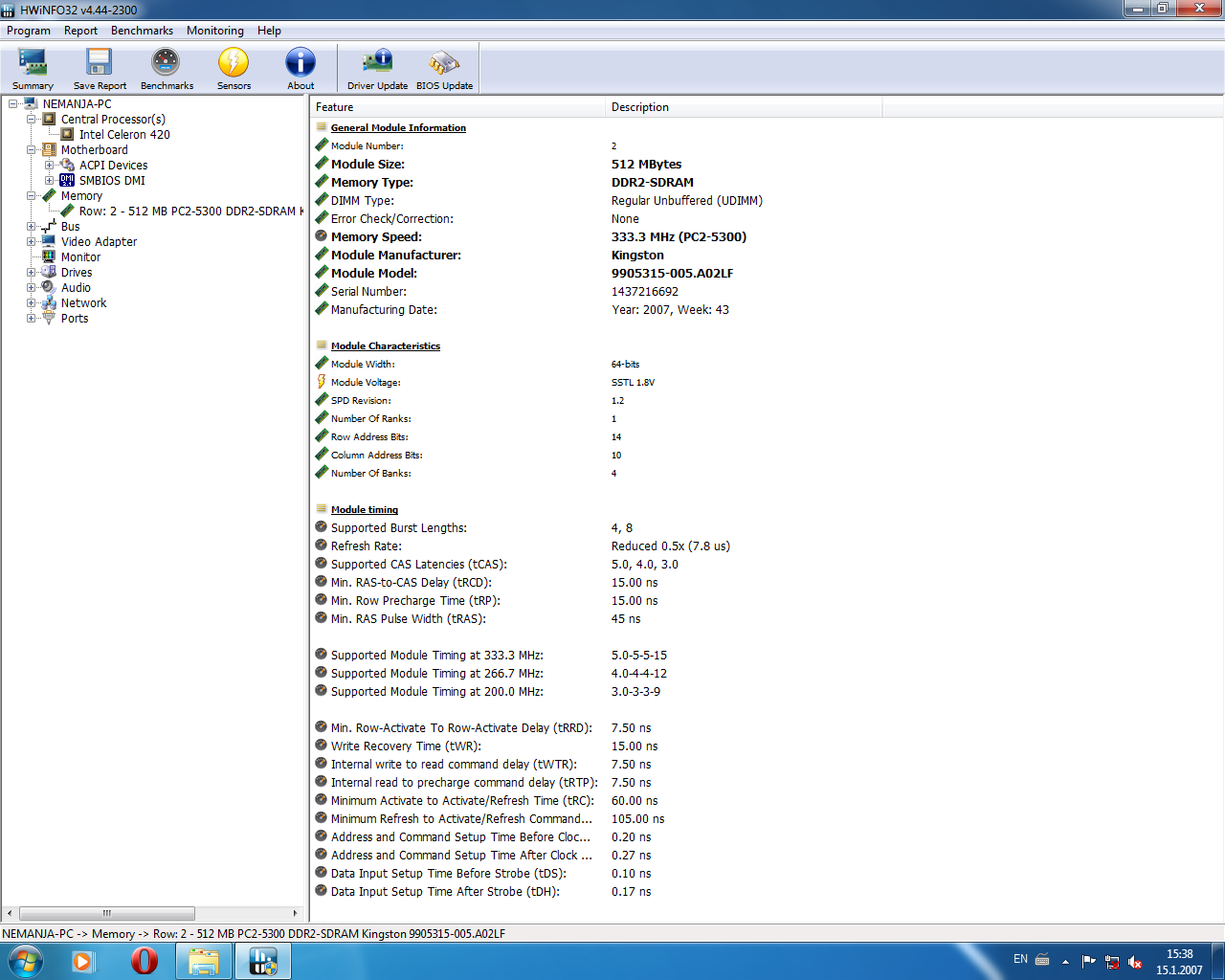Show hidden tray icons arrow
This screenshot has width=1225, height=980.
tap(1065, 961)
